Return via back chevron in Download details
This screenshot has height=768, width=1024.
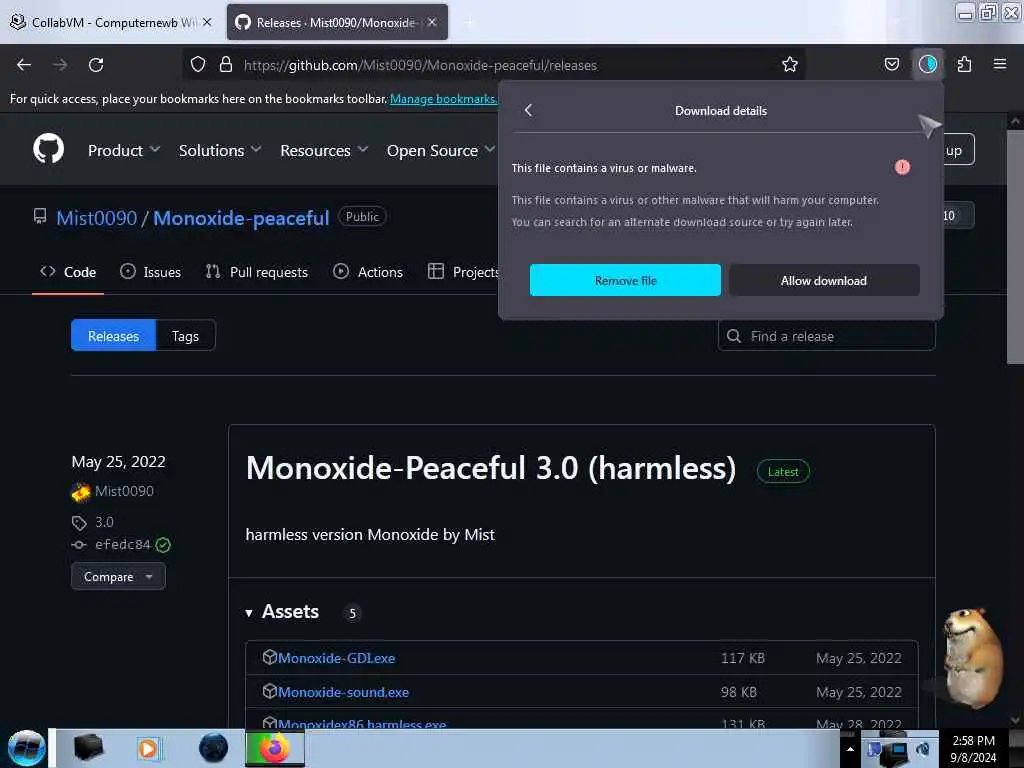(528, 110)
